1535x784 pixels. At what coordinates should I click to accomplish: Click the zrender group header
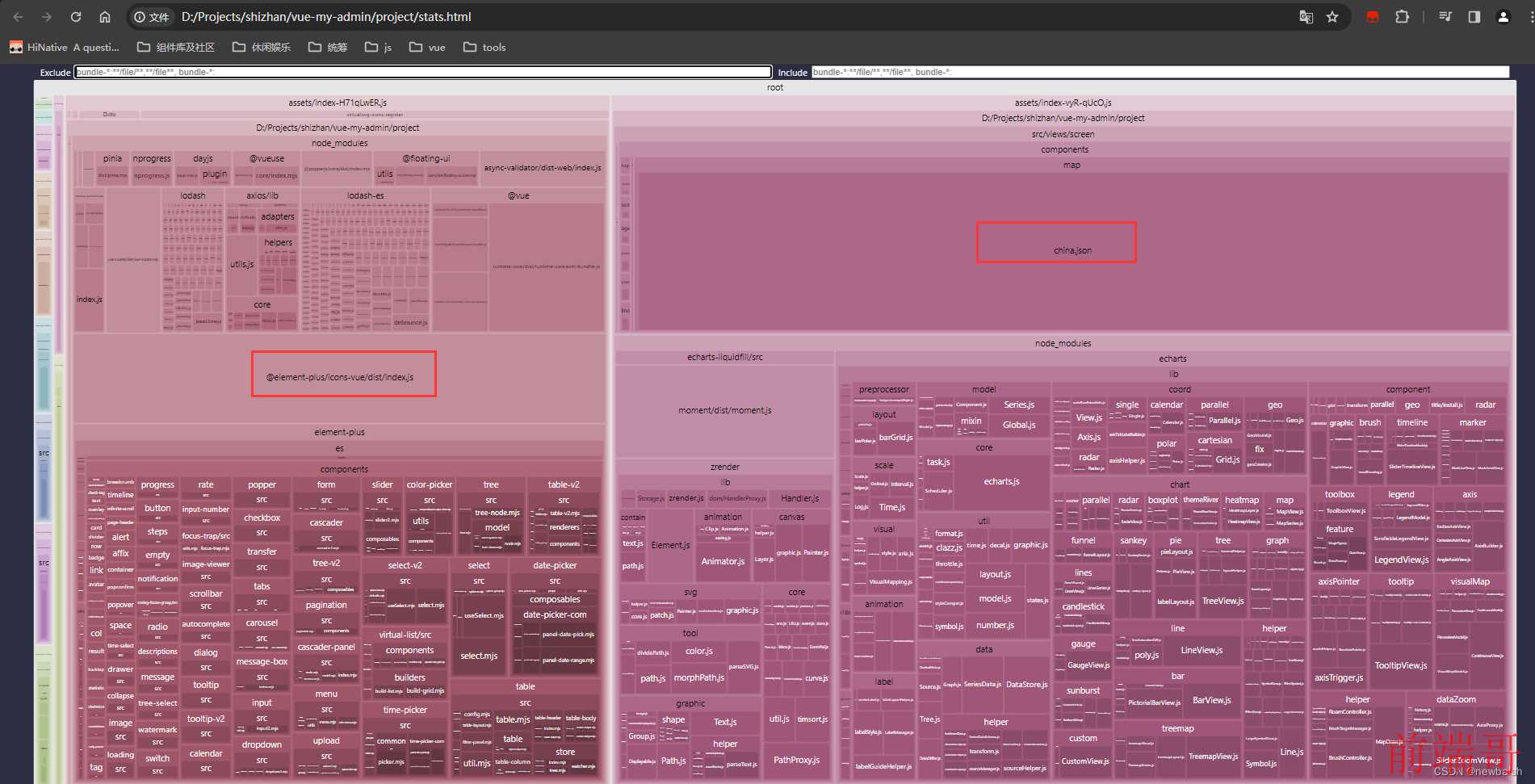[x=725, y=467]
